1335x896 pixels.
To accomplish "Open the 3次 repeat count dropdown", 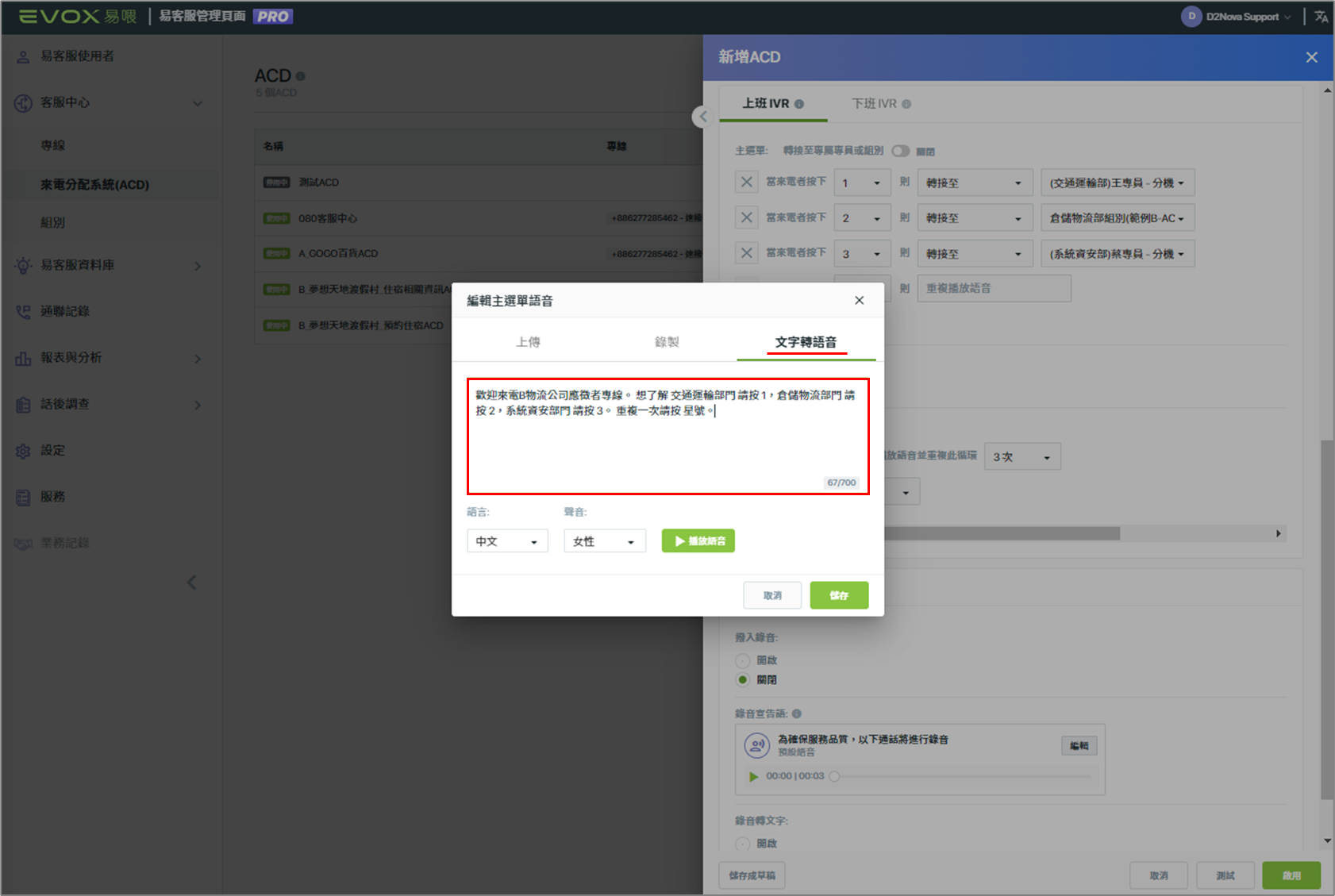I will point(1022,457).
